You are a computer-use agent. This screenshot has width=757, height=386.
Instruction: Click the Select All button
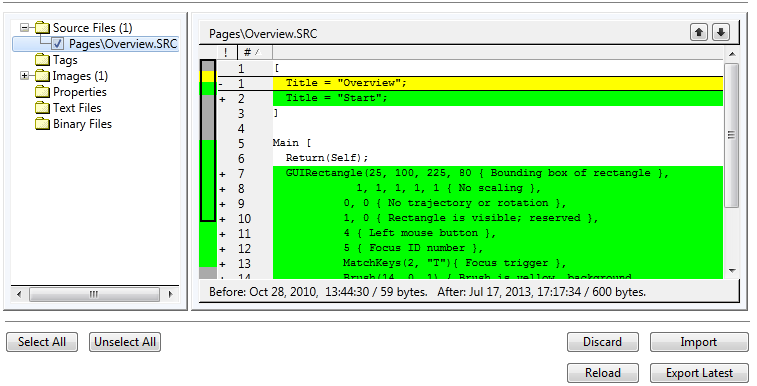(x=42, y=342)
